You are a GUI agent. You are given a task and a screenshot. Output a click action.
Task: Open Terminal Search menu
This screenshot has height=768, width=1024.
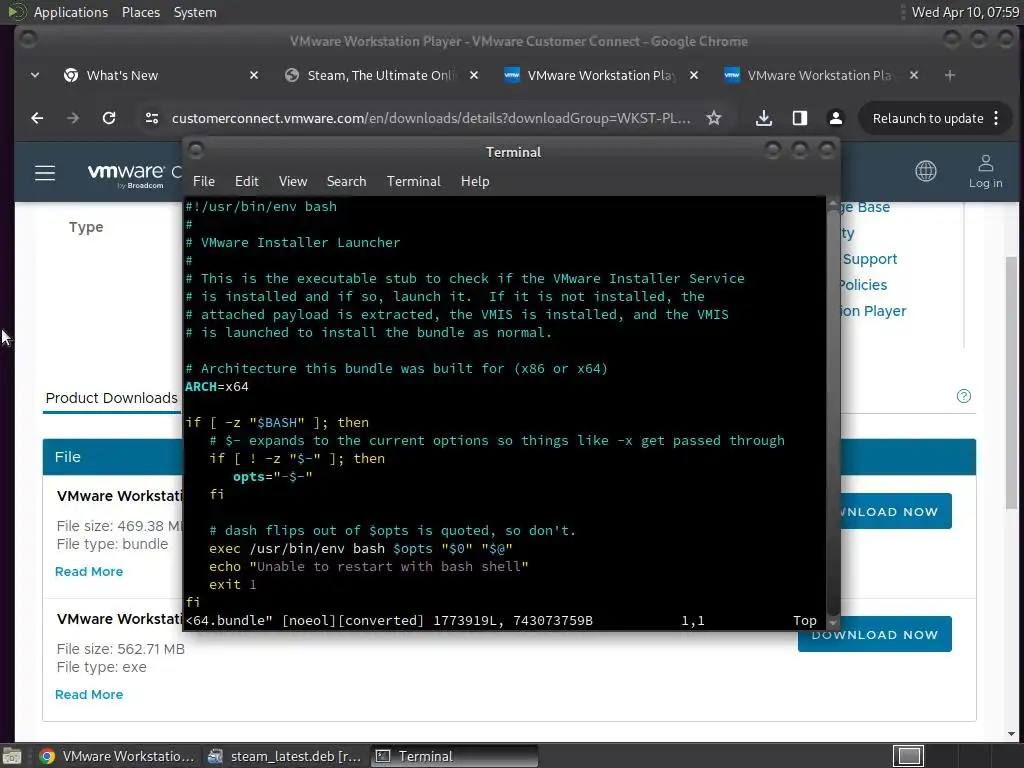point(346,181)
